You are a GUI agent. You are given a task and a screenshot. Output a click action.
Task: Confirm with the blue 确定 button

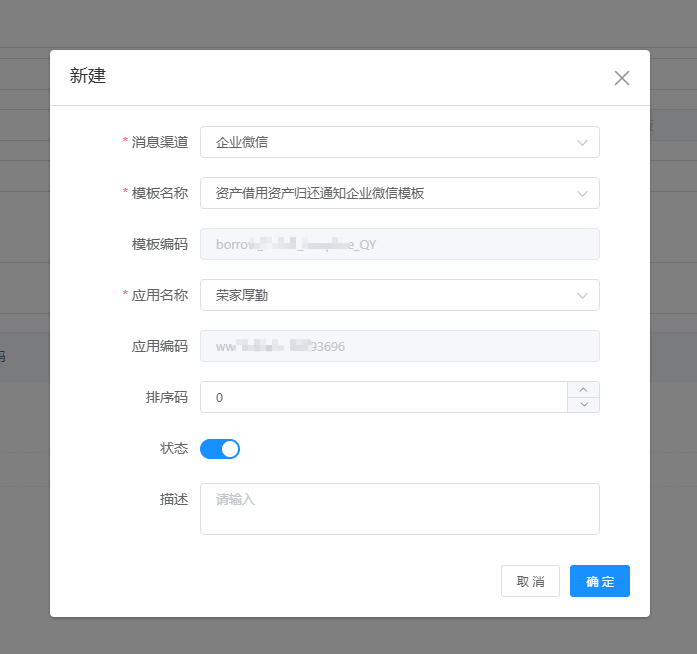click(599, 581)
